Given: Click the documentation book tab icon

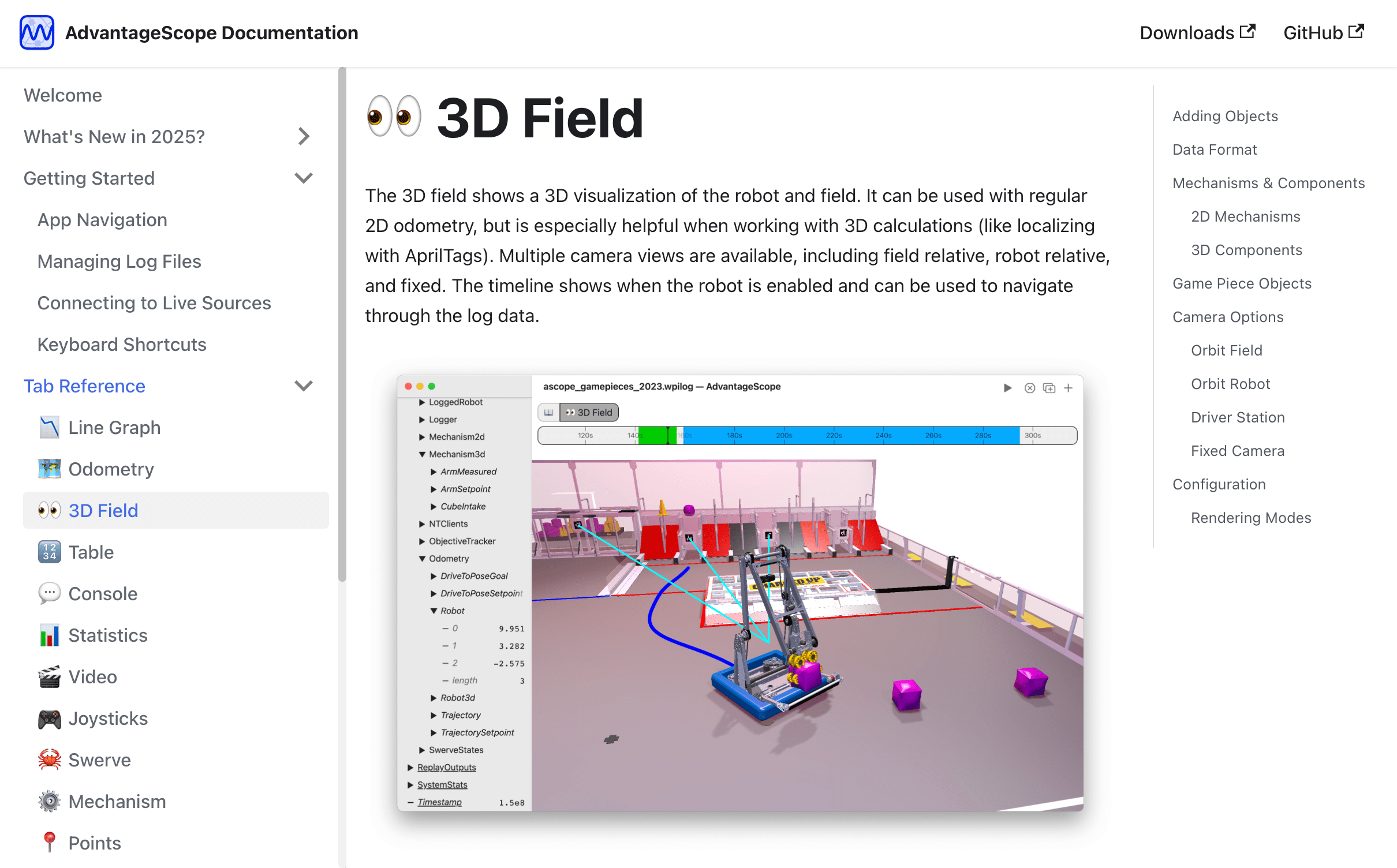Looking at the screenshot, I should pyautogui.click(x=548, y=412).
